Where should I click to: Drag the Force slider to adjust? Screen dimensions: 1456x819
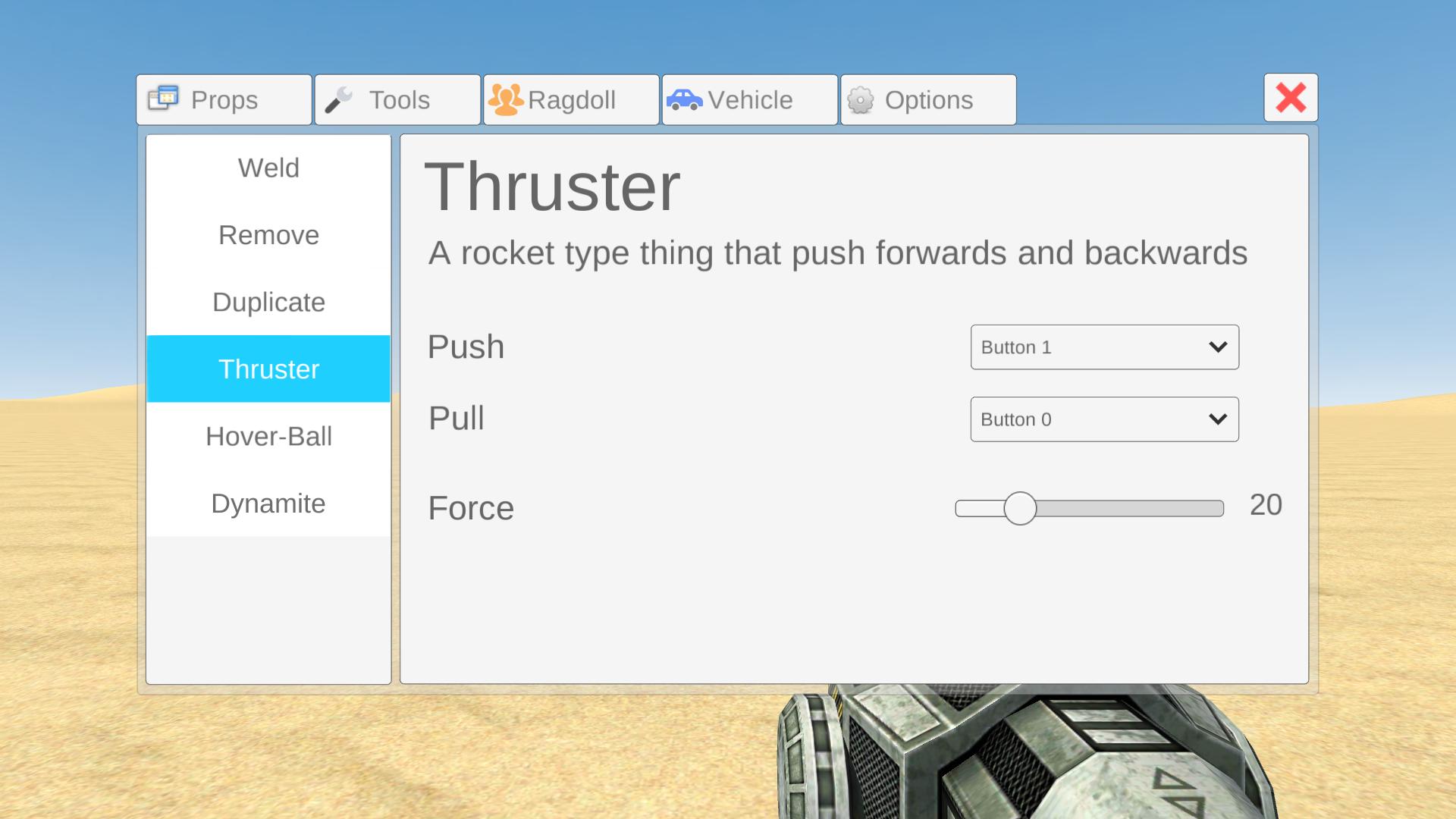(x=1018, y=508)
